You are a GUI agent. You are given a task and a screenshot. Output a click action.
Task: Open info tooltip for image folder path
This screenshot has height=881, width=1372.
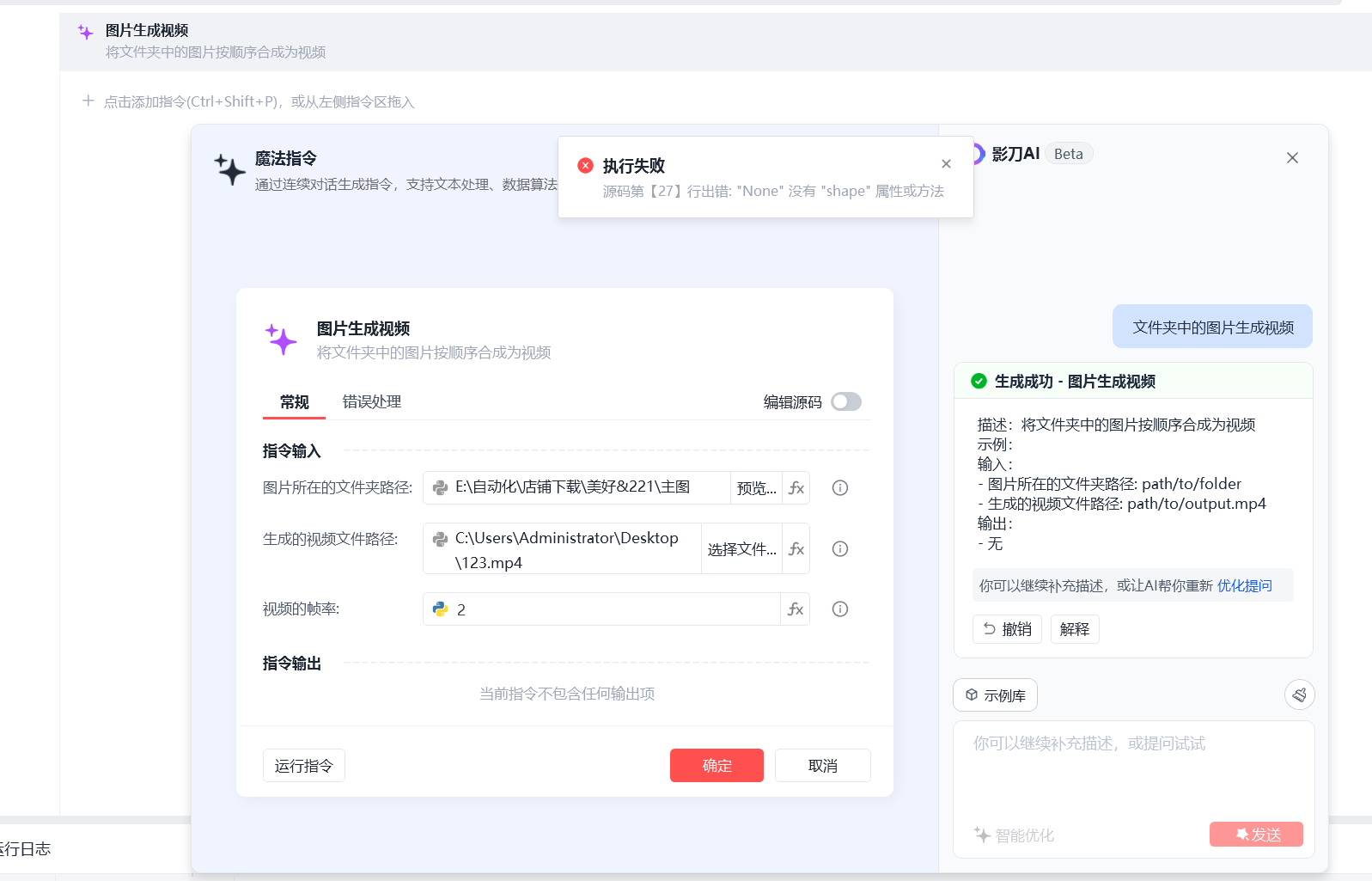(x=840, y=488)
